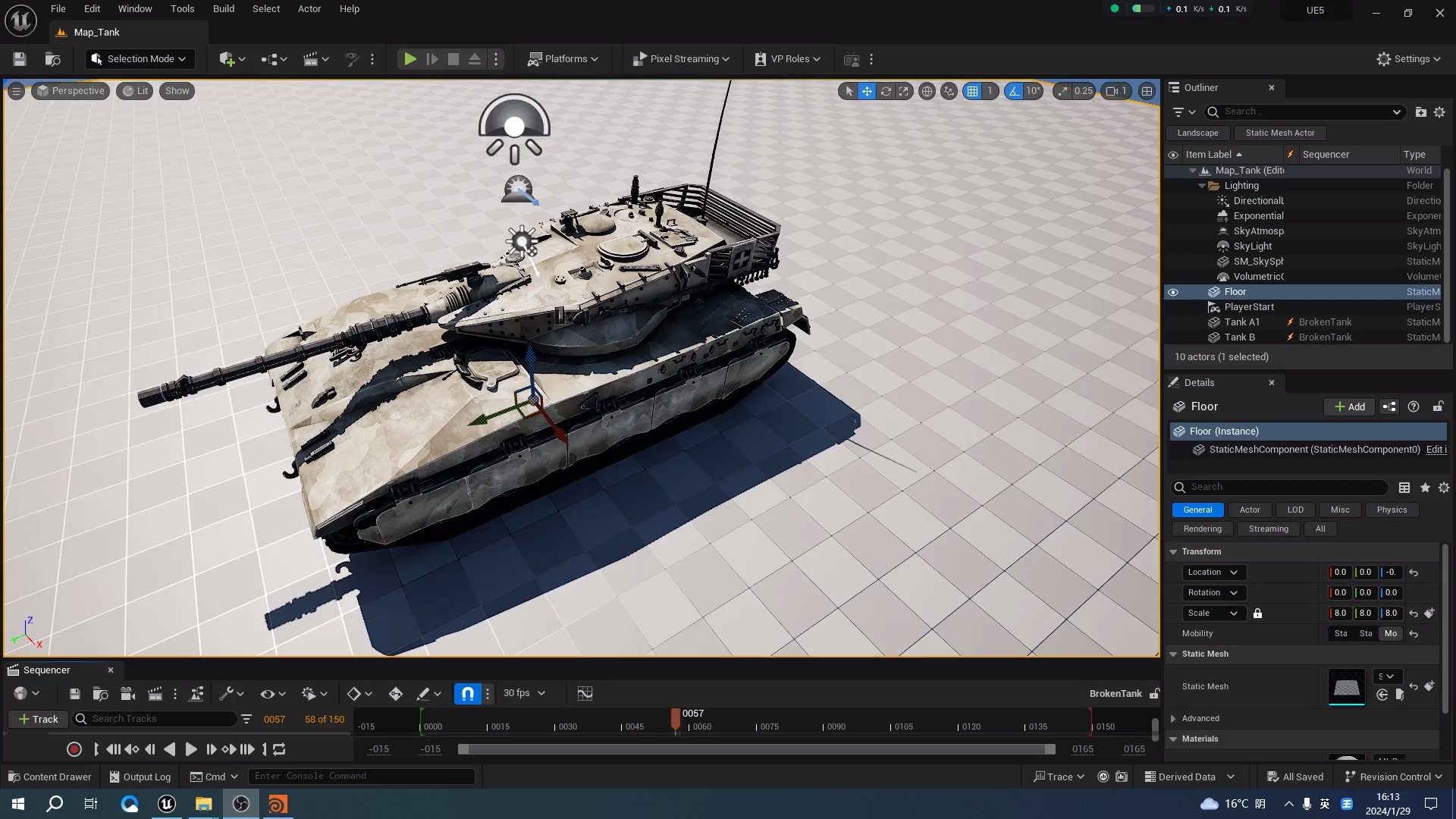Toggle the scale lock padlock in Transform
The height and width of the screenshot is (819, 1456).
coord(1257,613)
